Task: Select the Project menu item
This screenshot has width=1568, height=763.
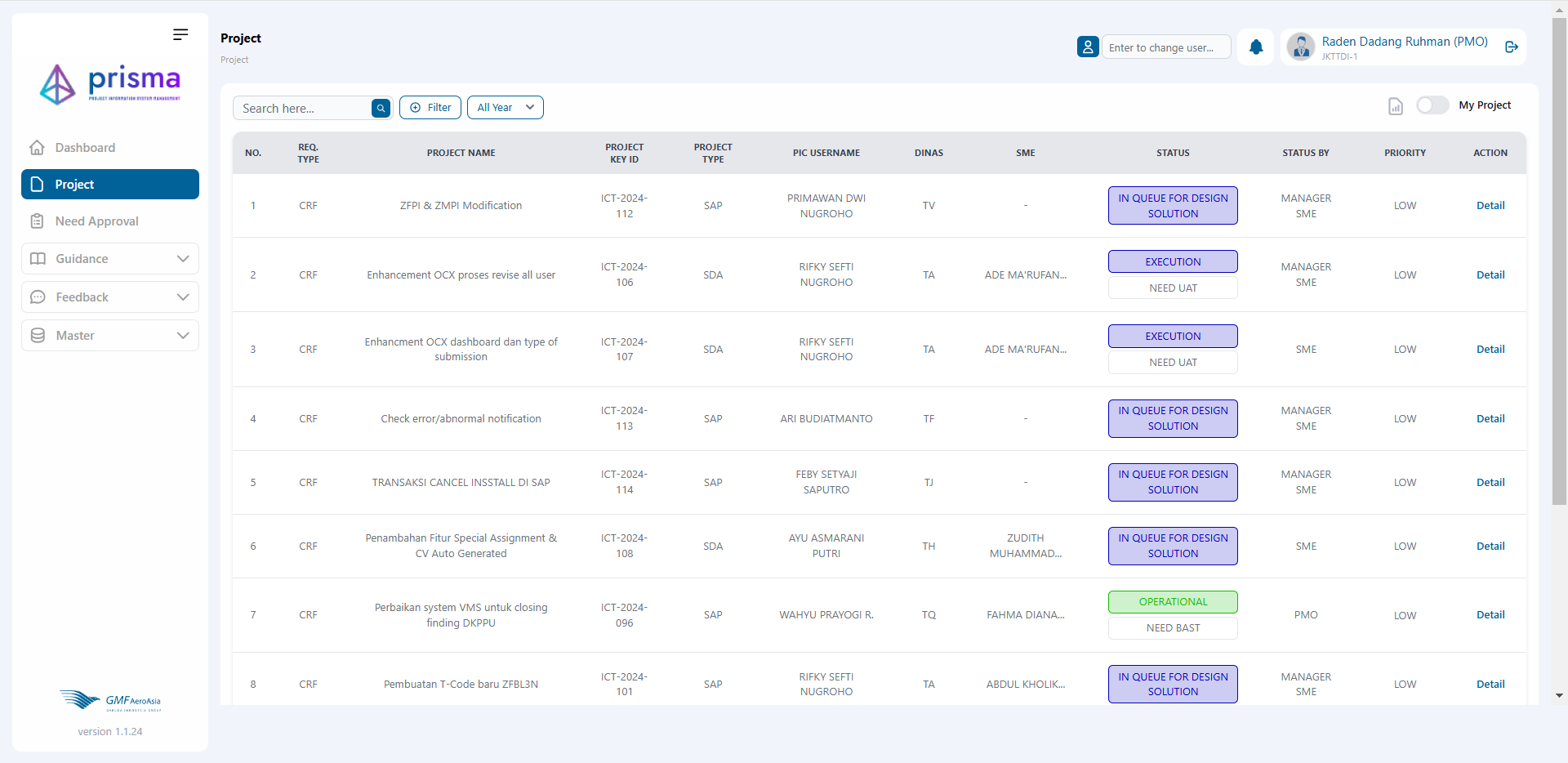Action: (110, 185)
